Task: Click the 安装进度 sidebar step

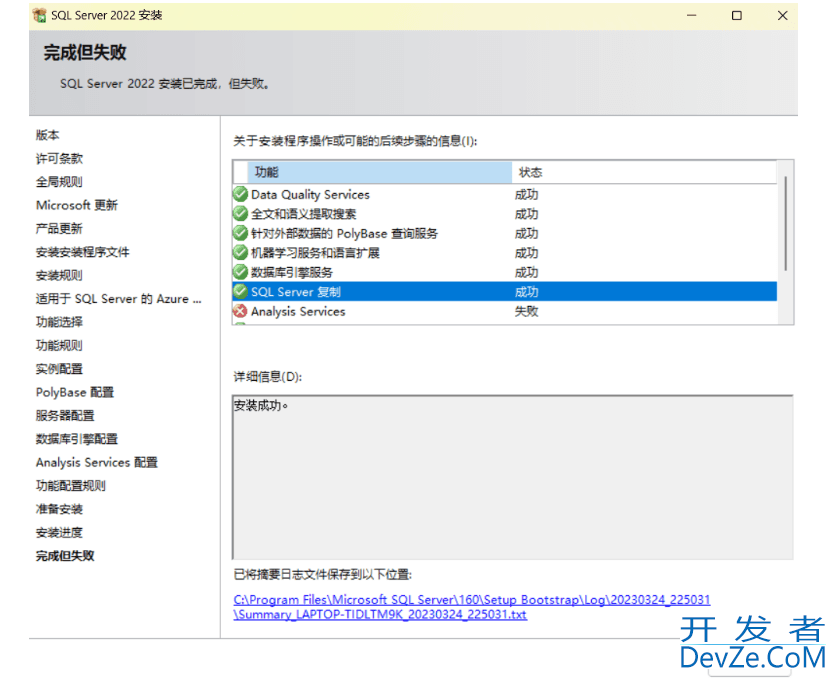Action: [59, 532]
